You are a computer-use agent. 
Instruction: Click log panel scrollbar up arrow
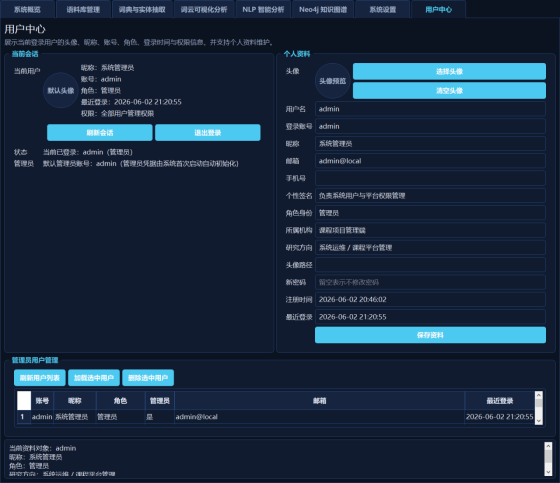point(548,446)
